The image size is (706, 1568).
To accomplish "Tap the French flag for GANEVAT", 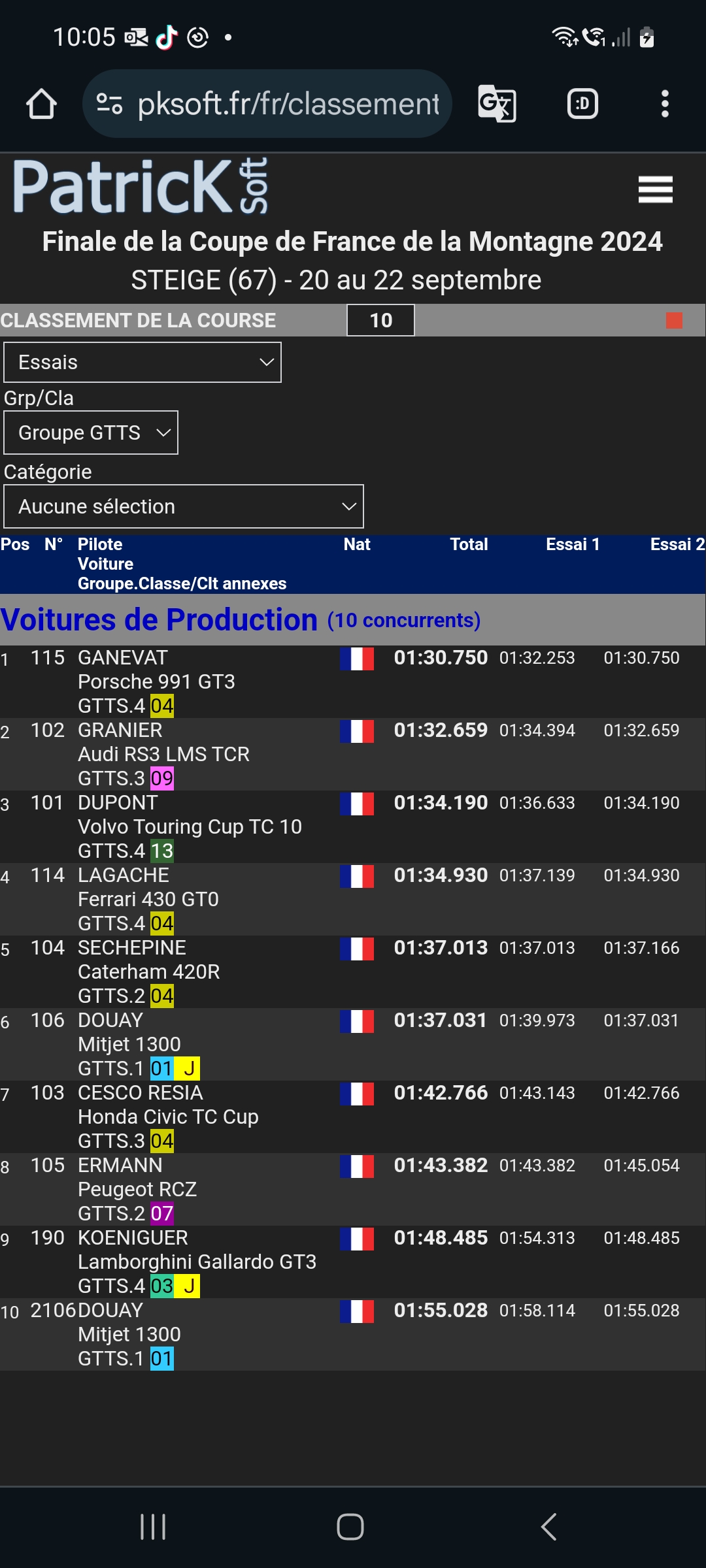I will point(357,659).
